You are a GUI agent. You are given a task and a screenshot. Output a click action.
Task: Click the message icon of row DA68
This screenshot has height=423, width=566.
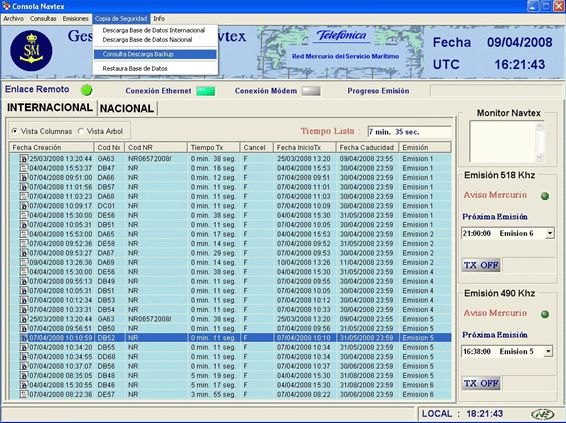click(x=24, y=196)
